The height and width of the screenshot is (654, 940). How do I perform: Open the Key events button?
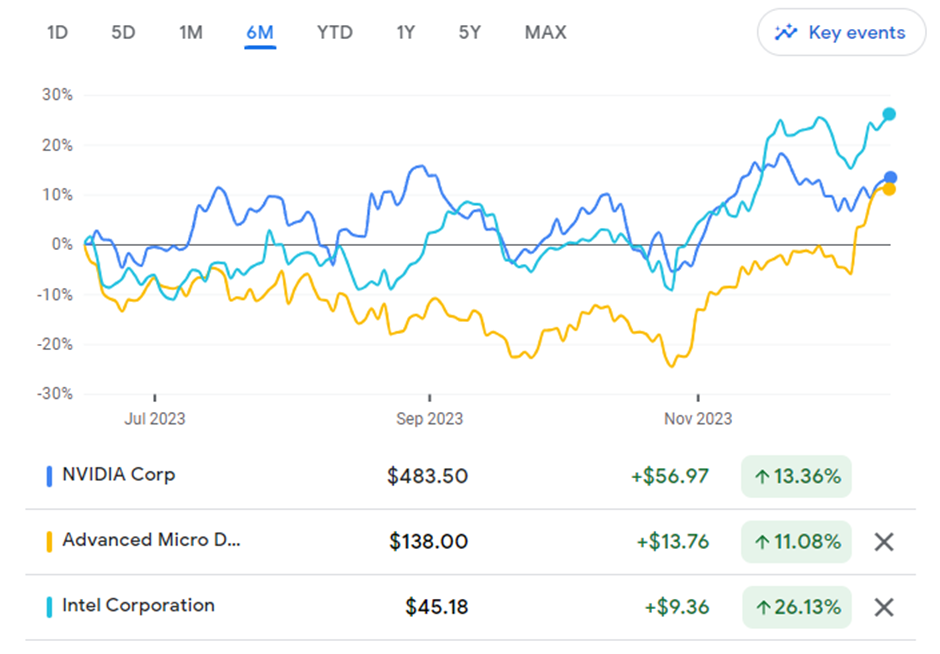842,33
